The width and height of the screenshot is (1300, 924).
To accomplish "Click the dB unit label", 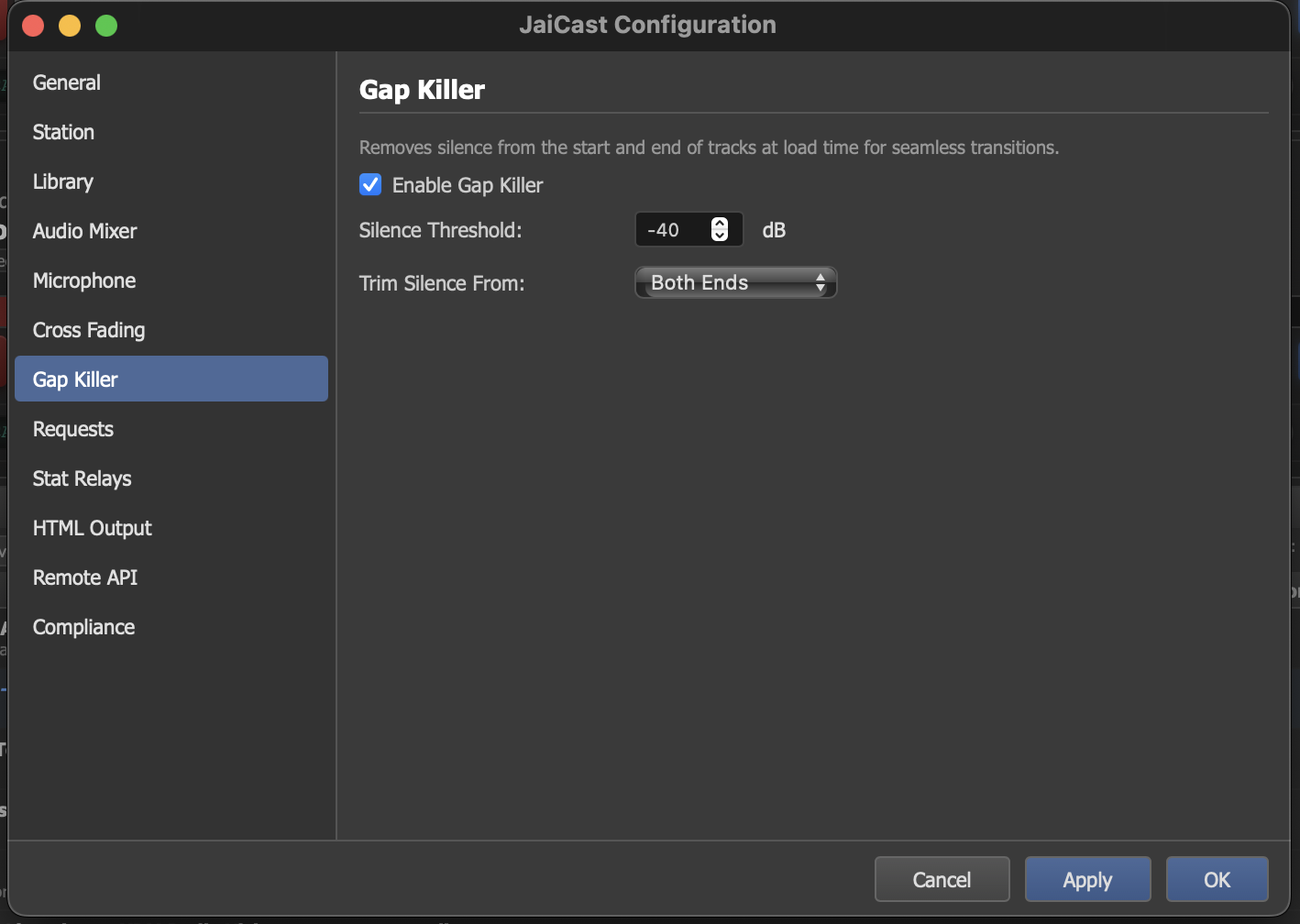I will coord(775,230).
